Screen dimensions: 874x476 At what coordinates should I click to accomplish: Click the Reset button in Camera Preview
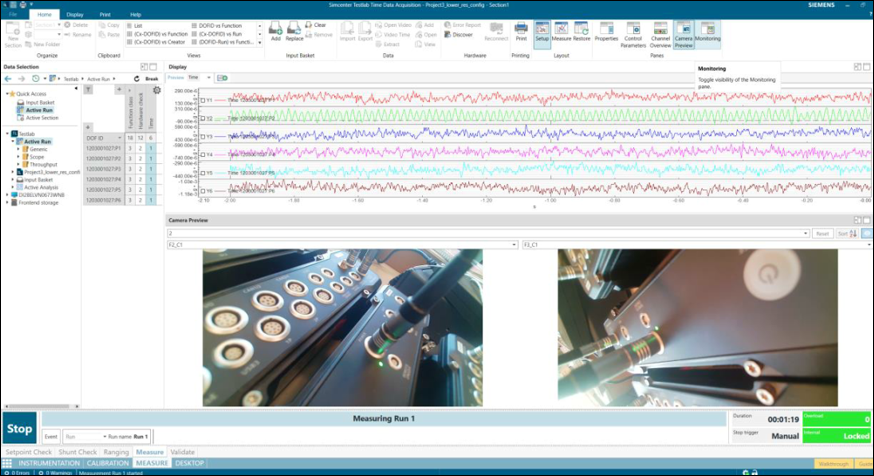pos(822,234)
